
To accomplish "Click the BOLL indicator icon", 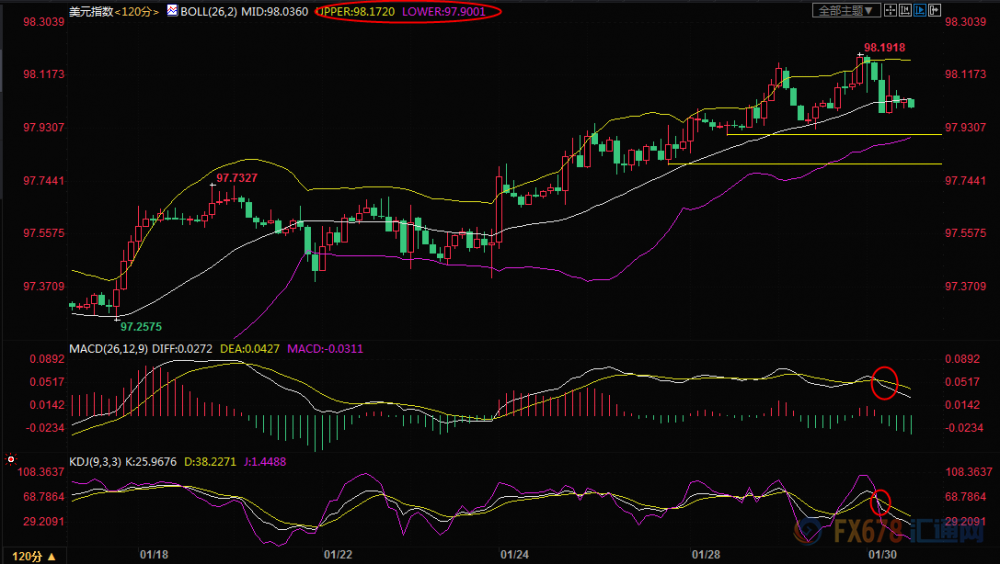I will pos(172,10).
